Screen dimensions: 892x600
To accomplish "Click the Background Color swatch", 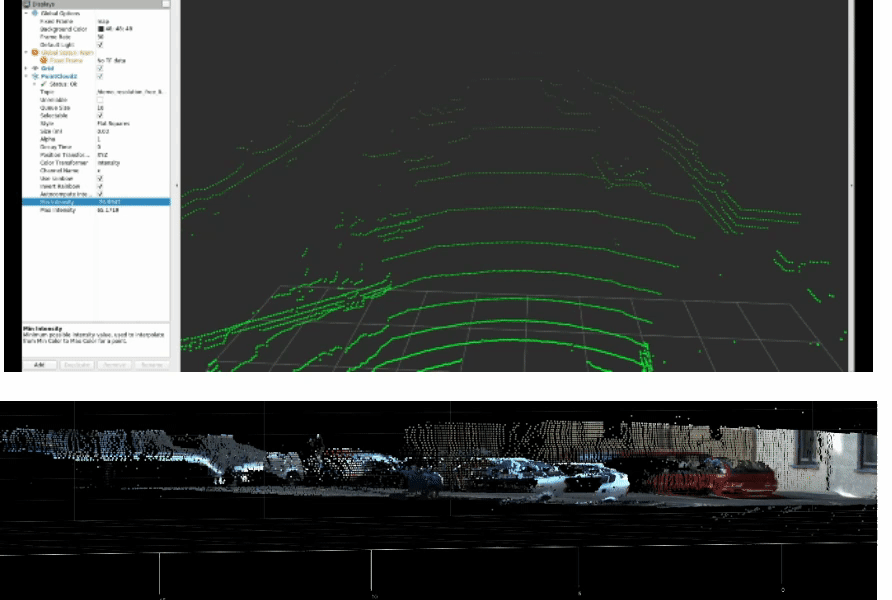I will [101, 28].
